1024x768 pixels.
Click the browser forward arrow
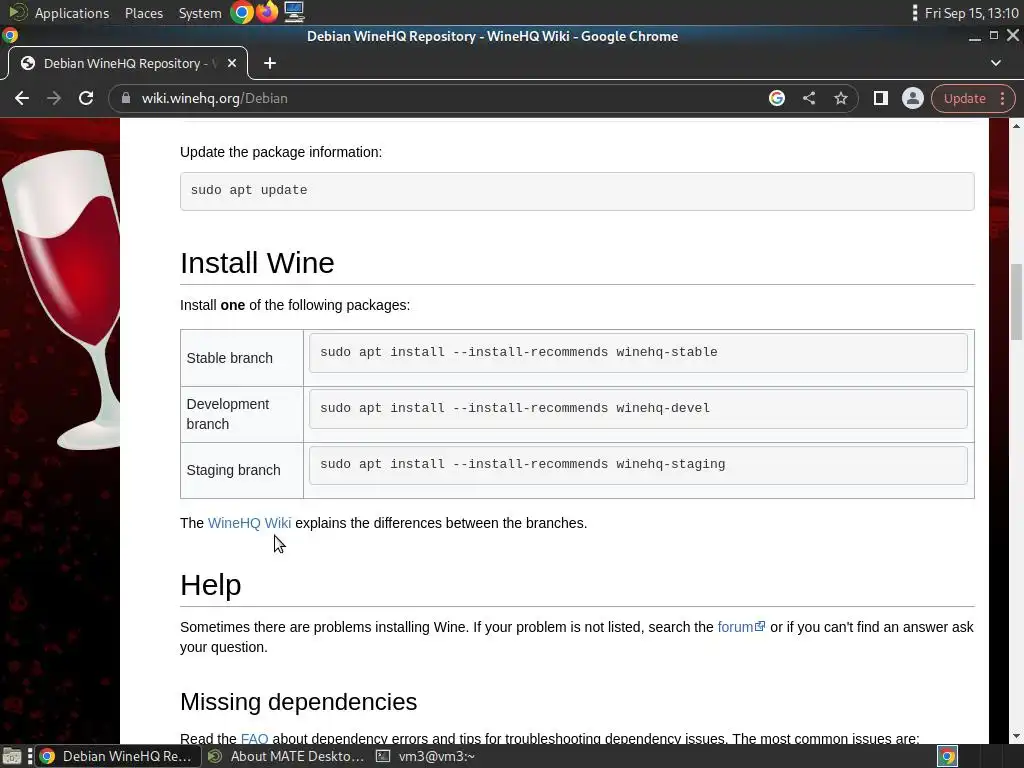point(54,98)
